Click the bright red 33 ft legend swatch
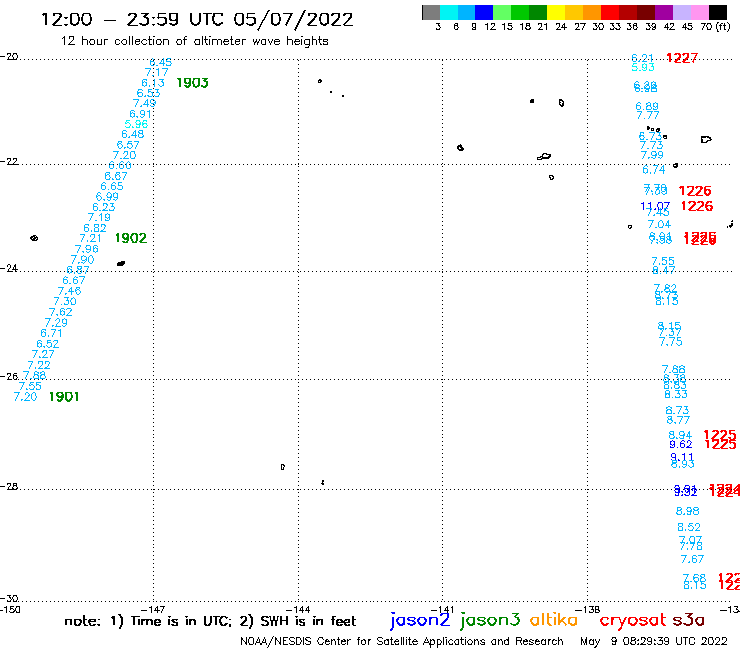 coord(610,12)
